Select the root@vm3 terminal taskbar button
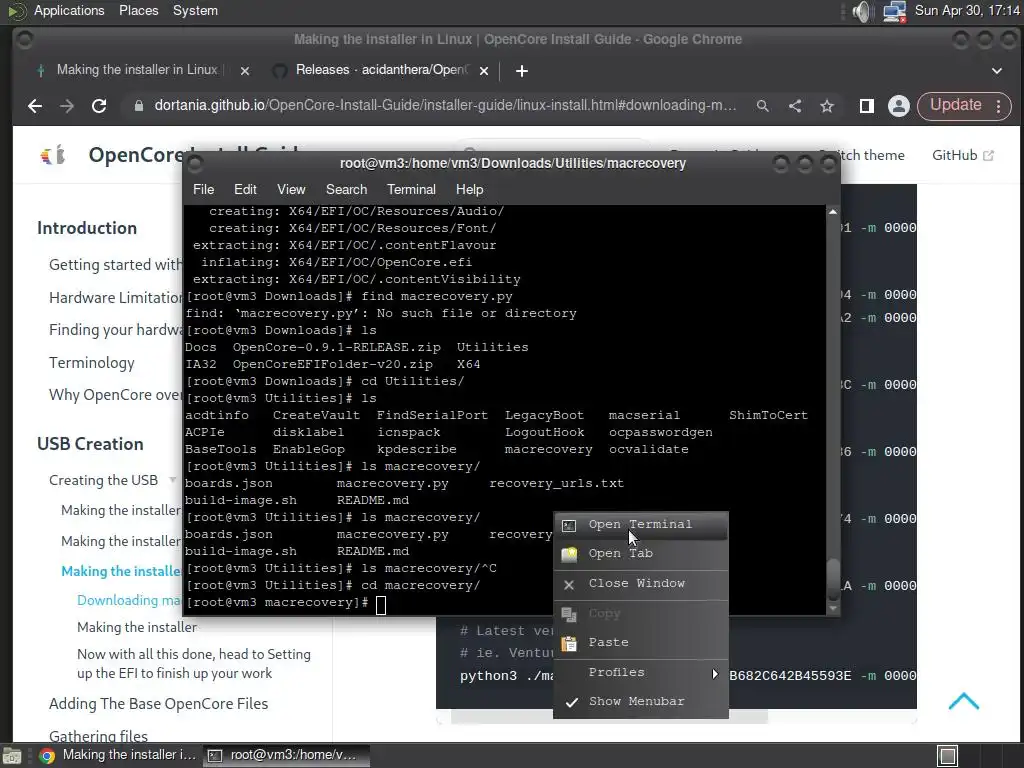 286,756
